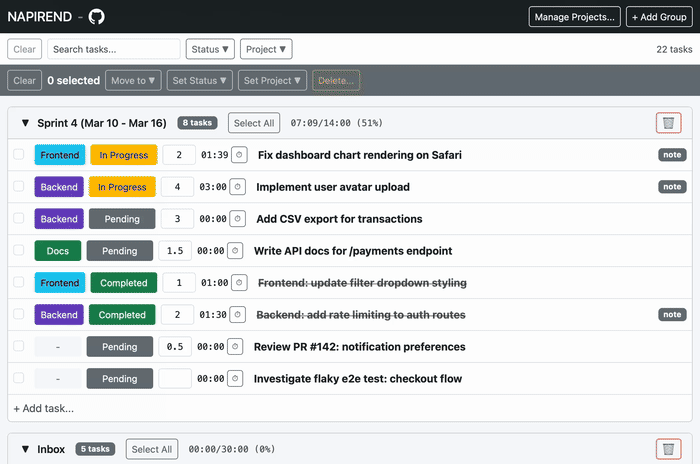Select the Add CSV export task checkbox
This screenshot has width=700, height=464.
[x=18, y=219]
